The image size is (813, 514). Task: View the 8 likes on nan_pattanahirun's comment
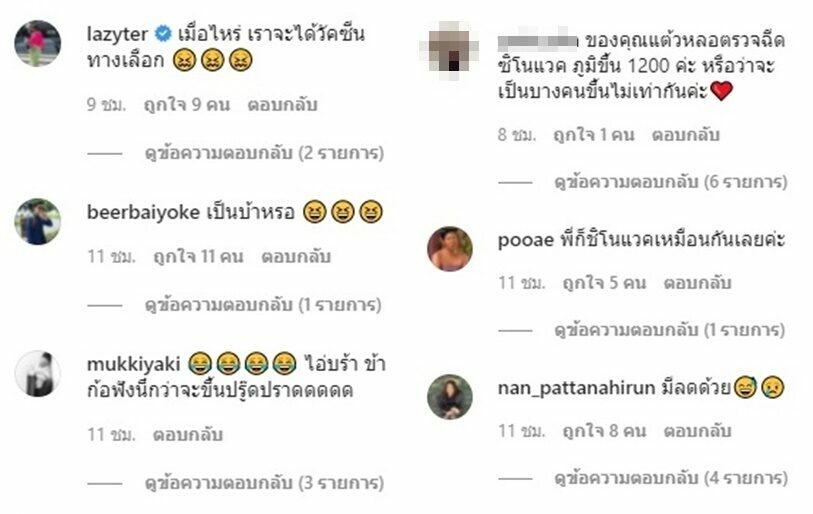pos(605,431)
